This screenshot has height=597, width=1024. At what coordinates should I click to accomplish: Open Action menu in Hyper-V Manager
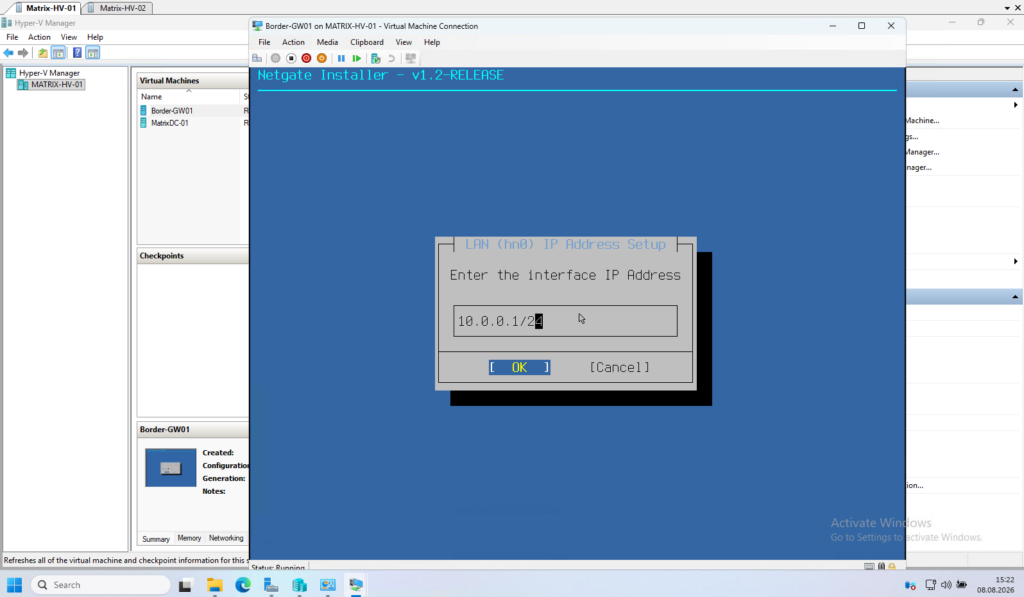39,37
